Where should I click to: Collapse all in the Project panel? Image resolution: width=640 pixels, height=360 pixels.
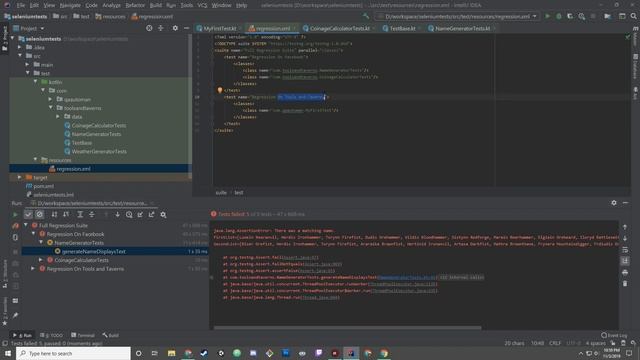[161, 28]
